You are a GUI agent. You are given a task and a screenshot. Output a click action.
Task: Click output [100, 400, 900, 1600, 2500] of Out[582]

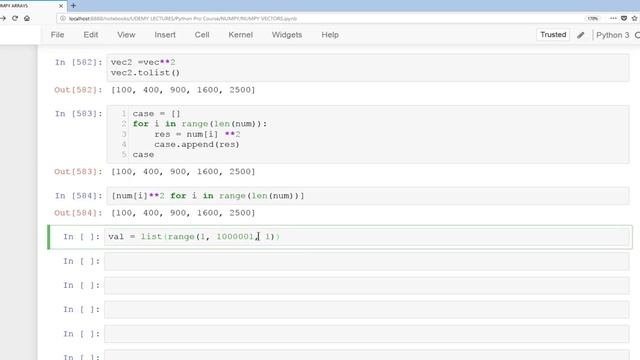pos(183,90)
